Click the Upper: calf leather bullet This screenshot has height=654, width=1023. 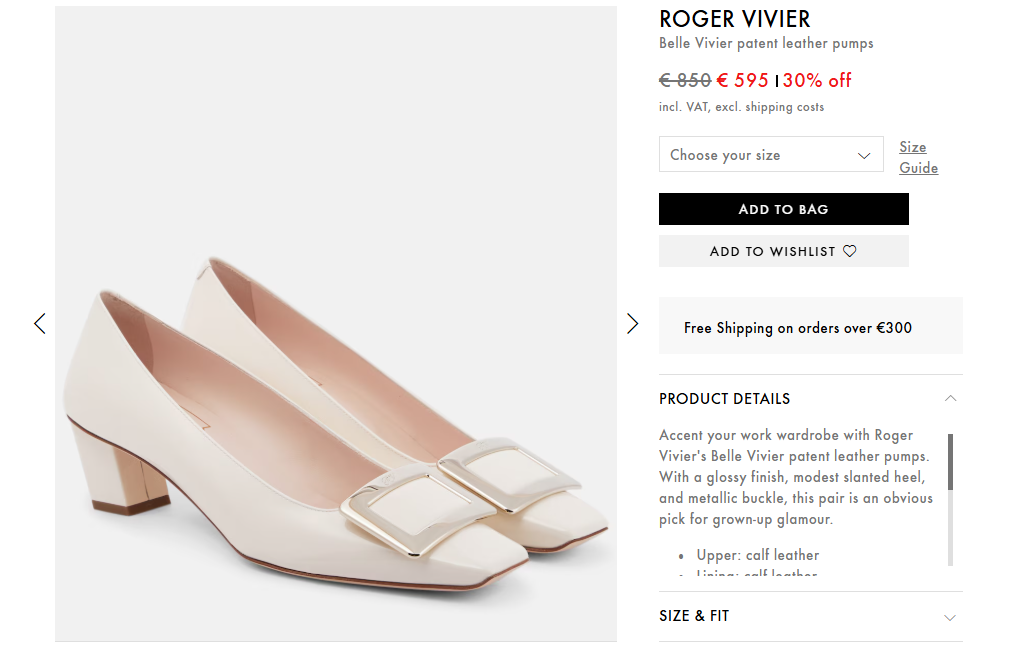[x=782, y=555]
